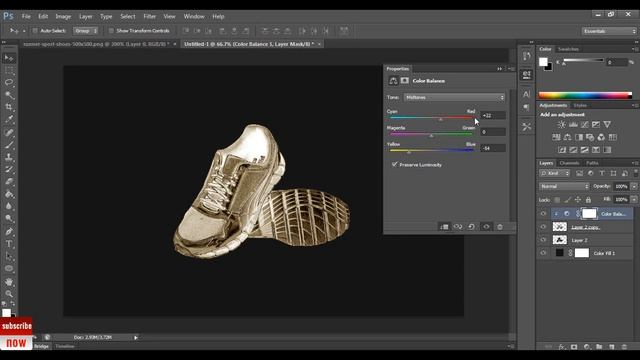Reset adjustment defaults in Properties panel
The width and height of the screenshot is (640, 360).
[471, 227]
